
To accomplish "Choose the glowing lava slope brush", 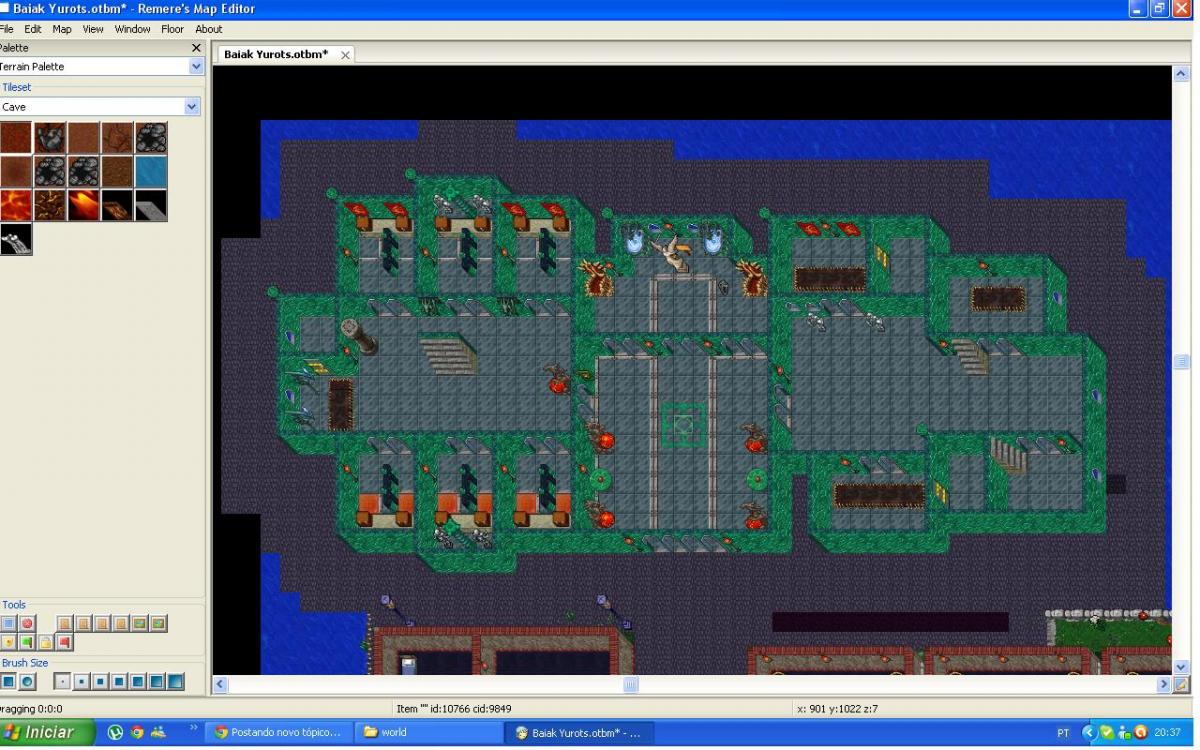I will point(84,205).
